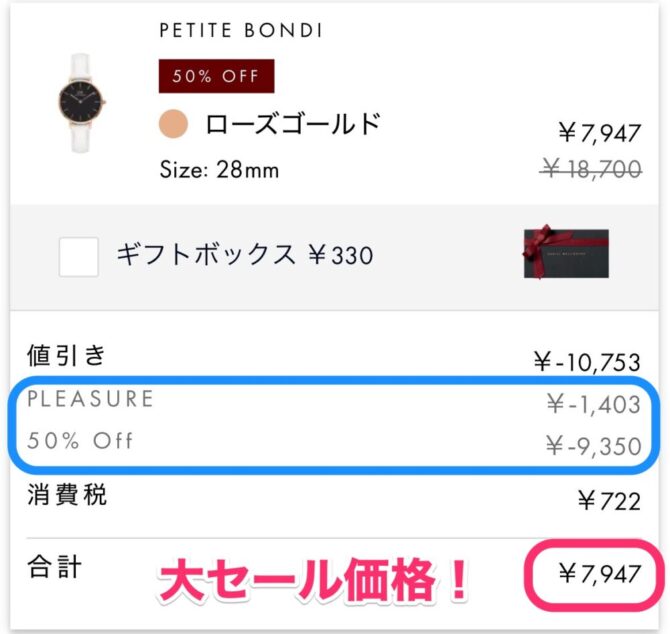The image size is (670, 634).
Task: Click the circled total price ¥7,947
Action: [x=598, y=574]
